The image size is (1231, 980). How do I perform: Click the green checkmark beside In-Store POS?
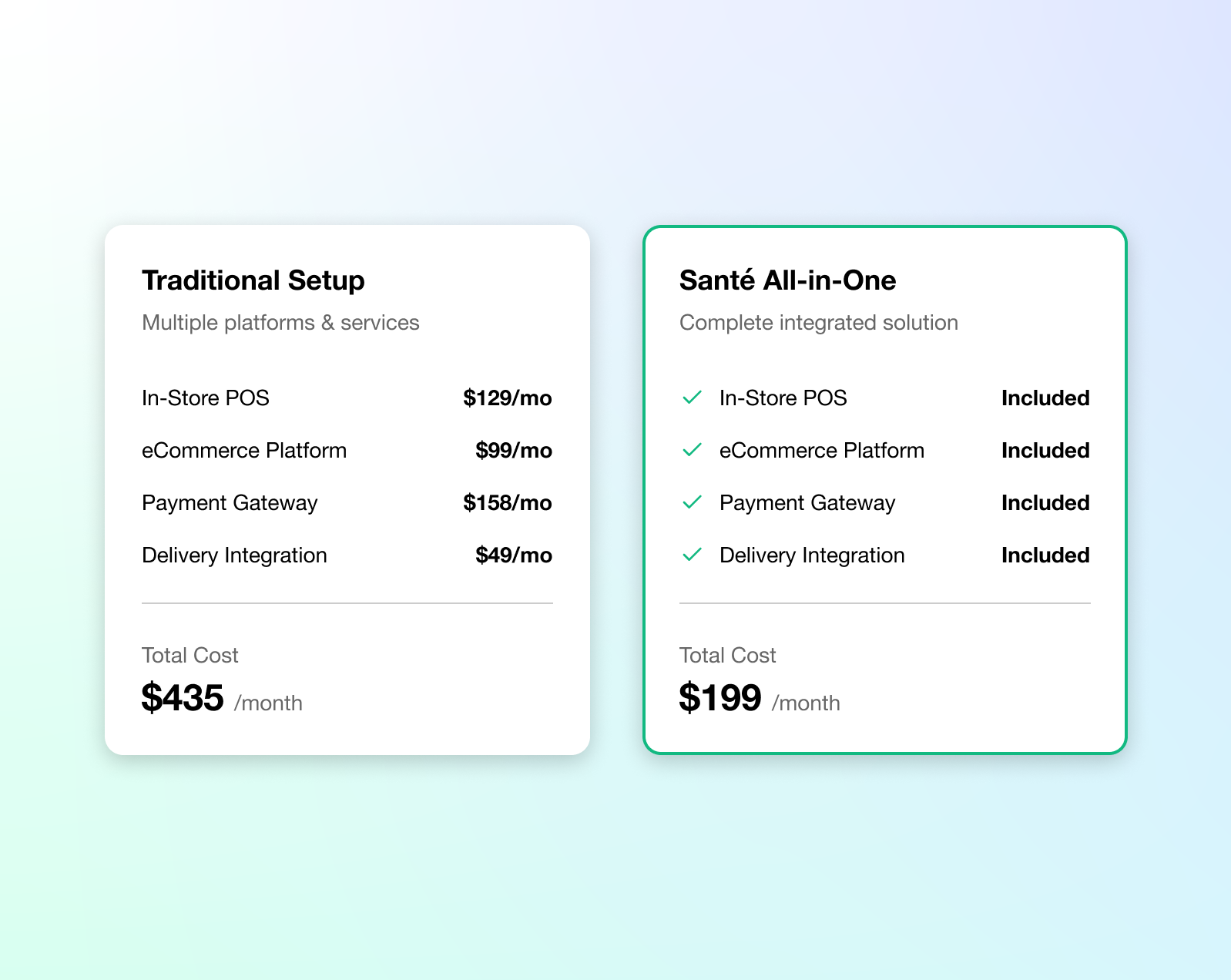pos(692,398)
